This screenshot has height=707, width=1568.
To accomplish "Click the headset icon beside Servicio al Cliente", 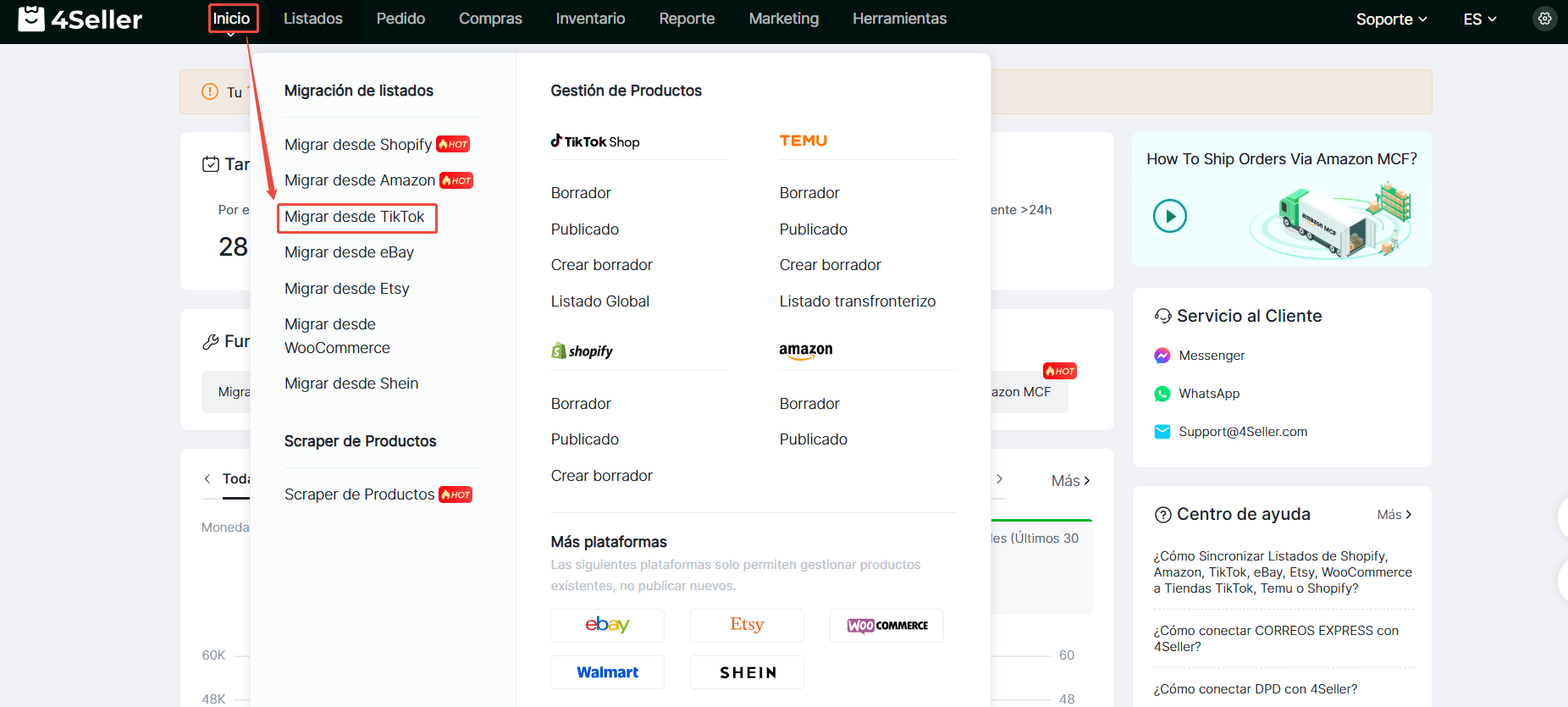I will click(1162, 316).
